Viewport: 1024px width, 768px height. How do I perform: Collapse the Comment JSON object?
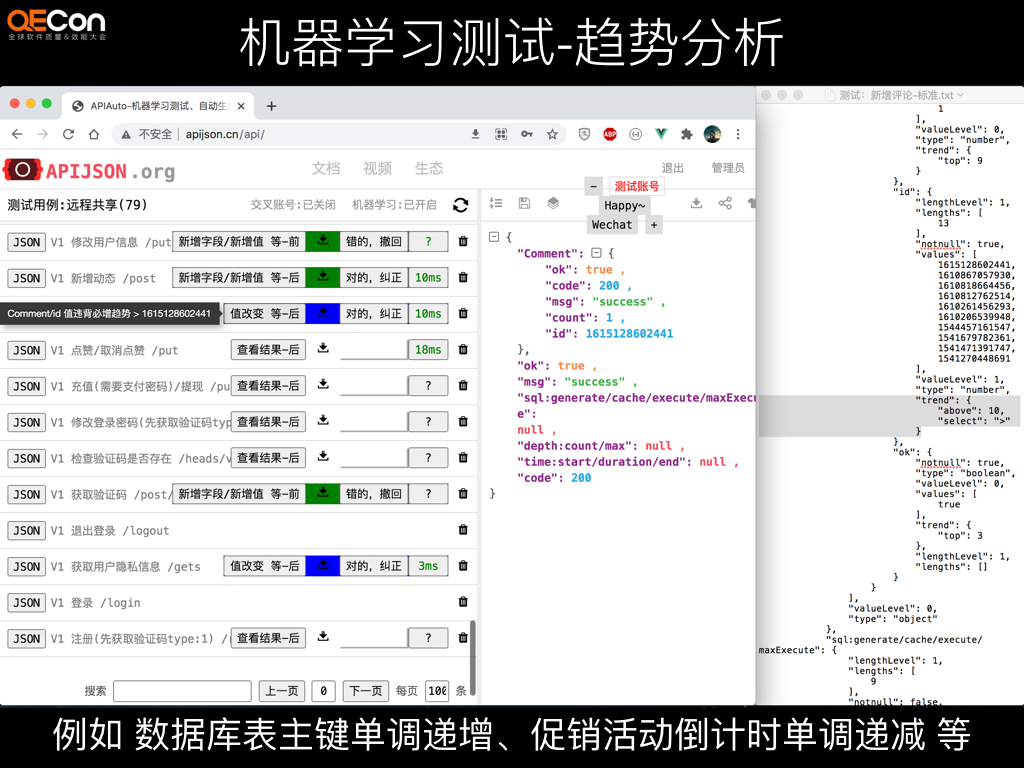pos(596,252)
